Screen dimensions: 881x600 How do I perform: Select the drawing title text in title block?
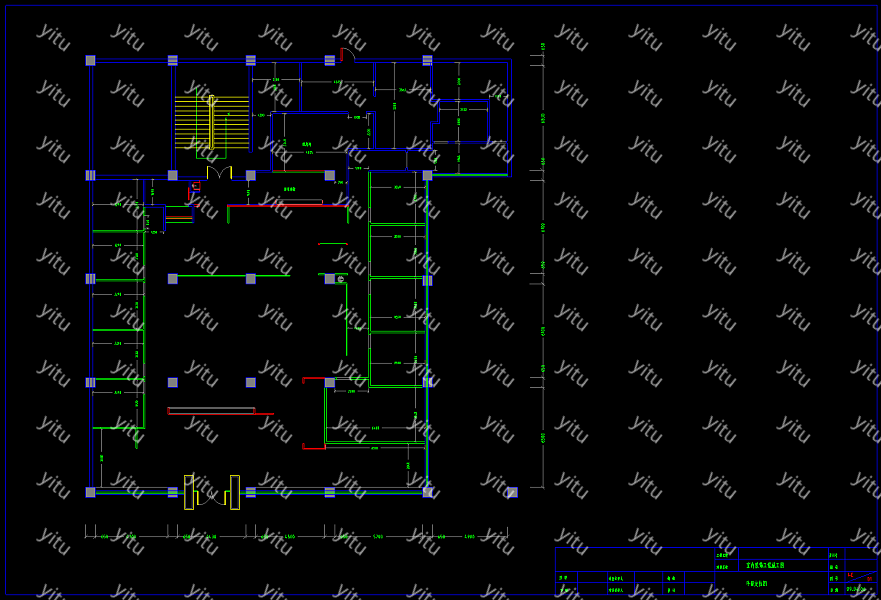(x=760, y=582)
